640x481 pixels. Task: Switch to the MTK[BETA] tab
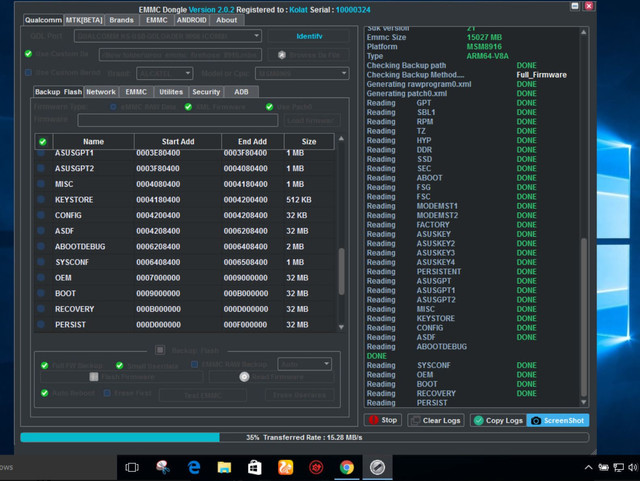[x=84, y=20]
